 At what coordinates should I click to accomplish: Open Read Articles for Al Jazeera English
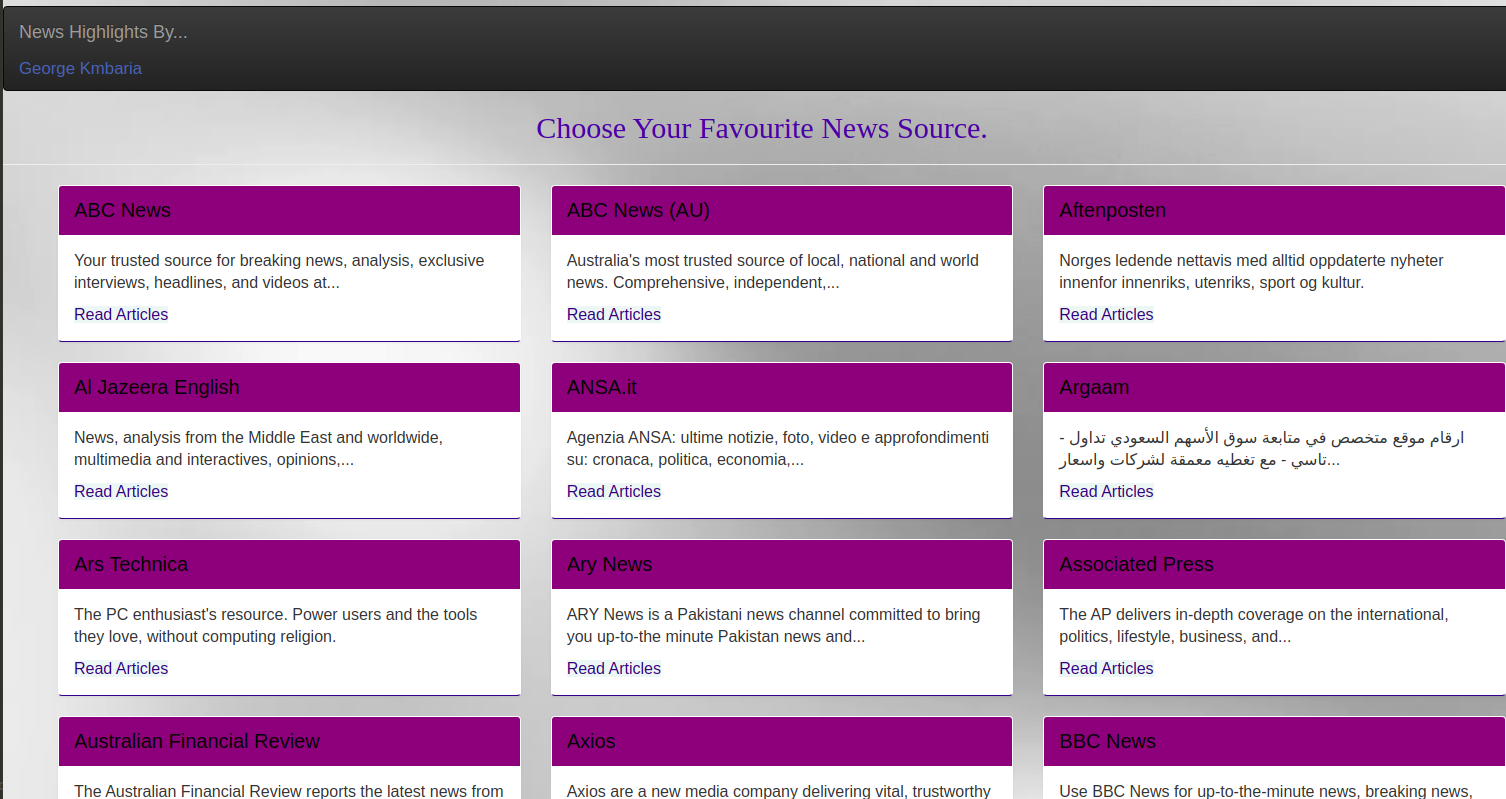pyautogui.click(x=121, y=491)
